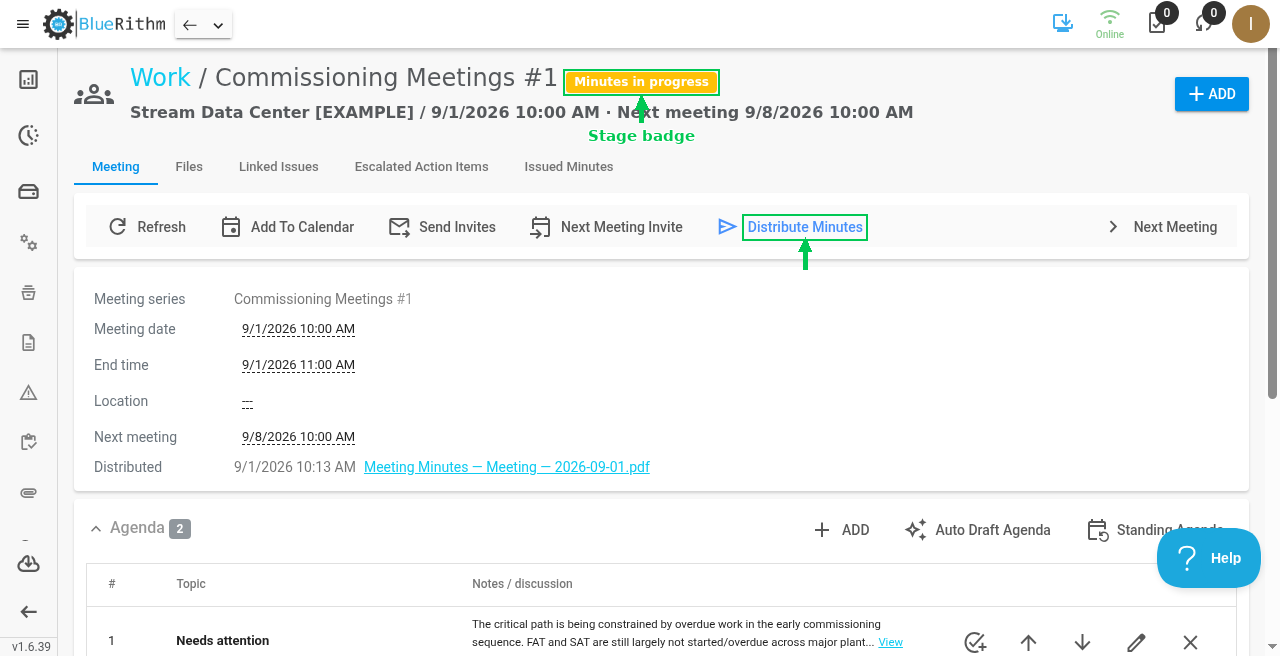Open the navigation history dropdown chevron
This screenshot has width=1280, height=656.
click(x=218, y=25)
